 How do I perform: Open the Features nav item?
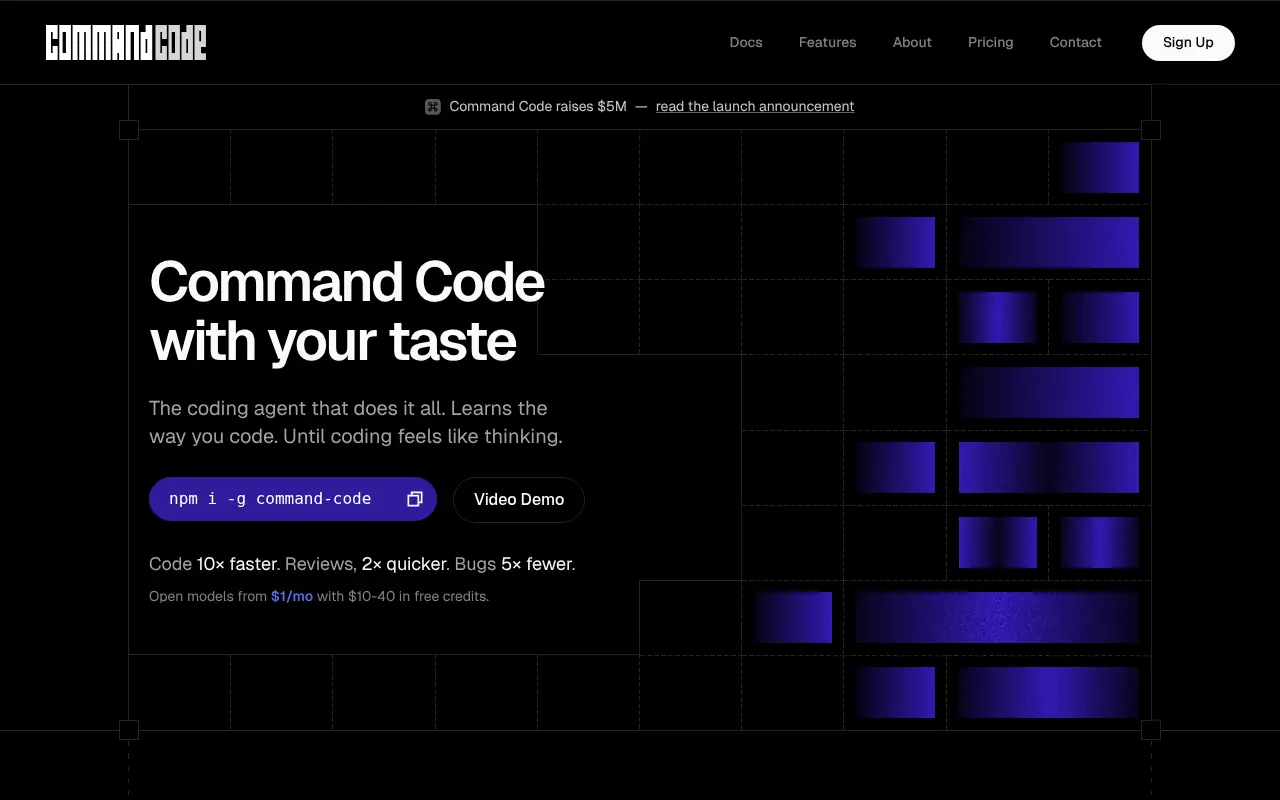click(827, 42)
